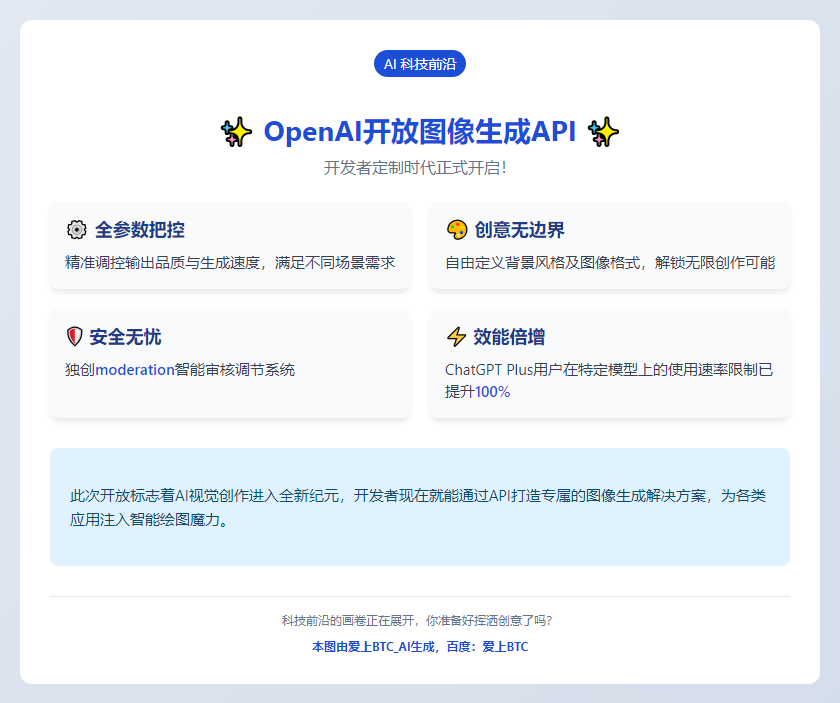Screen dimensions: 840x703
Task: Click the gear icon beside 全参数把控
Action: (77, 230)
